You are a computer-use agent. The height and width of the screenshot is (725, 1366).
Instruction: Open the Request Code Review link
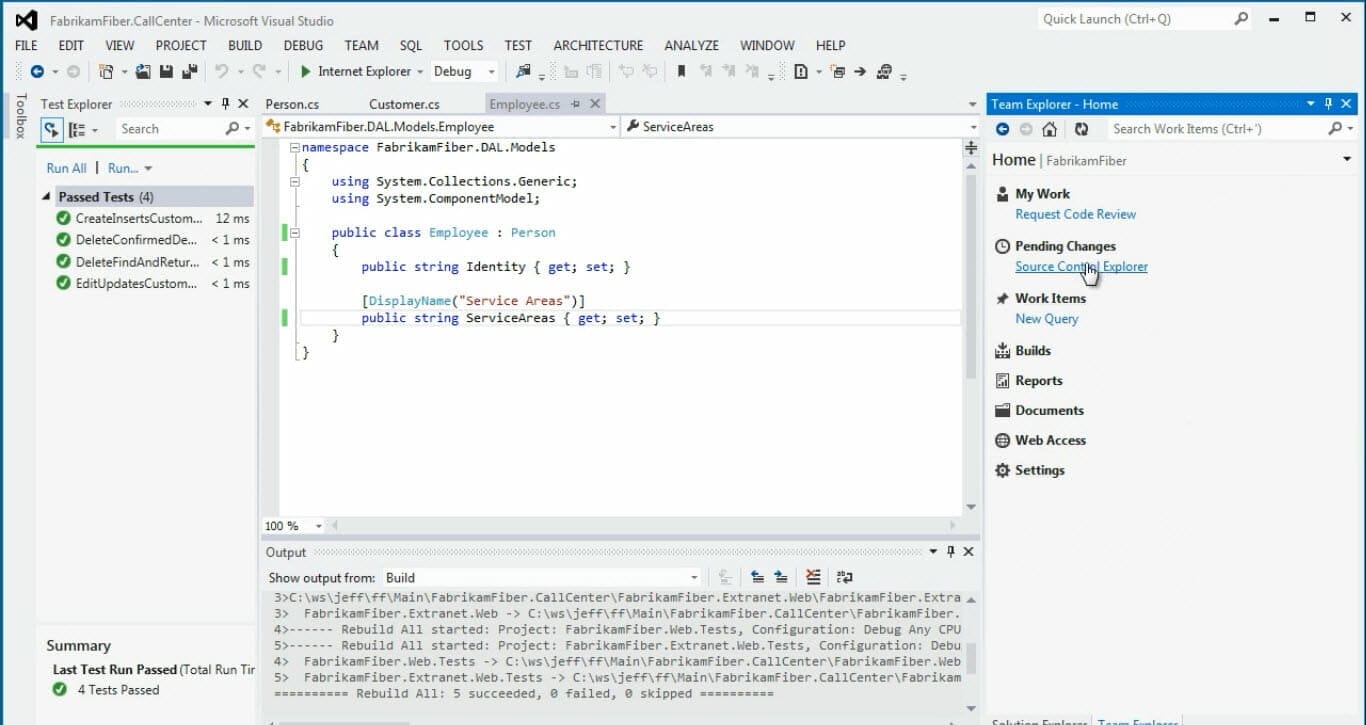tap(1075, 214)
